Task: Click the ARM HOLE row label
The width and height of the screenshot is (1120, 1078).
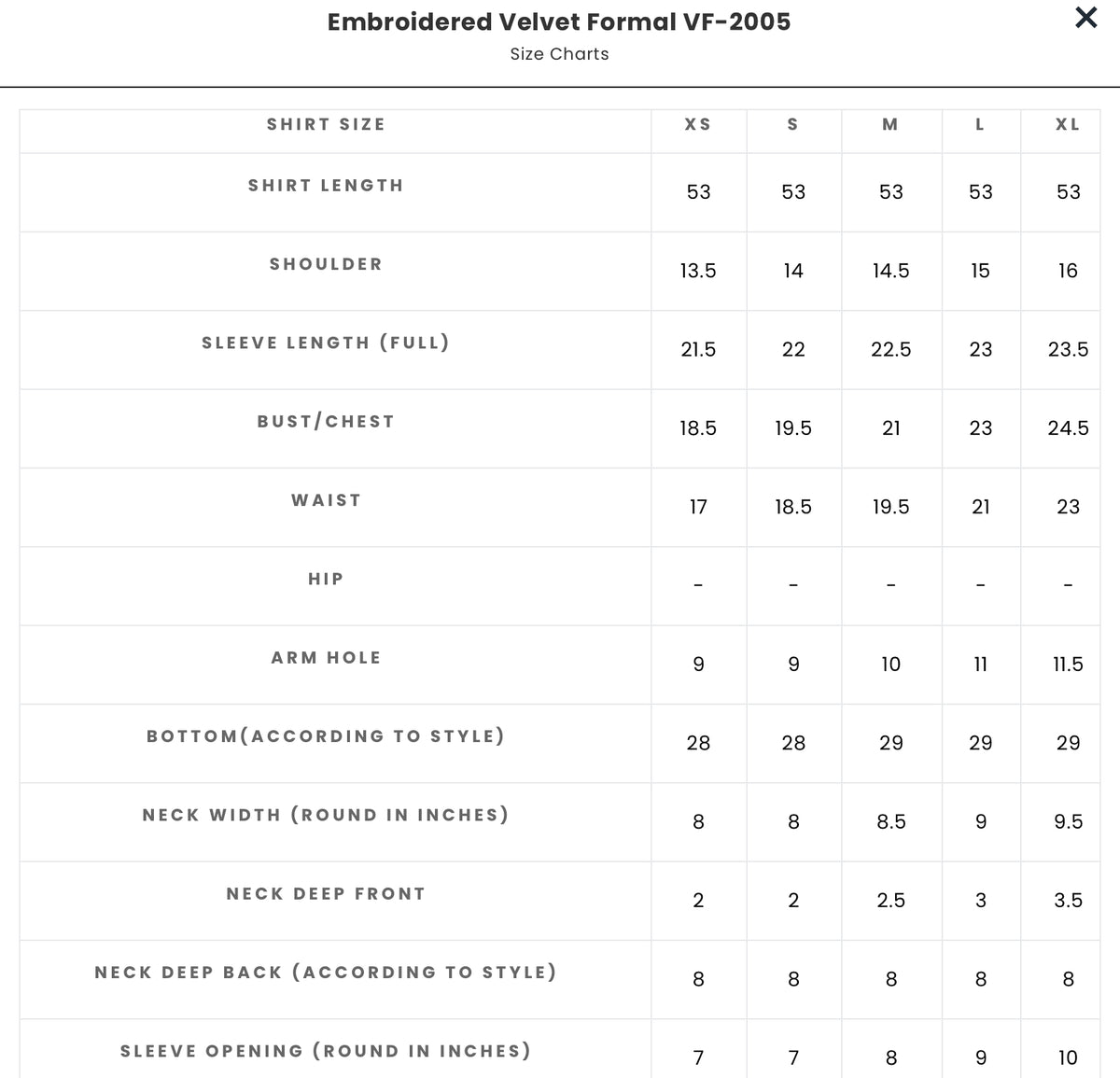Action: coord(326,658)
